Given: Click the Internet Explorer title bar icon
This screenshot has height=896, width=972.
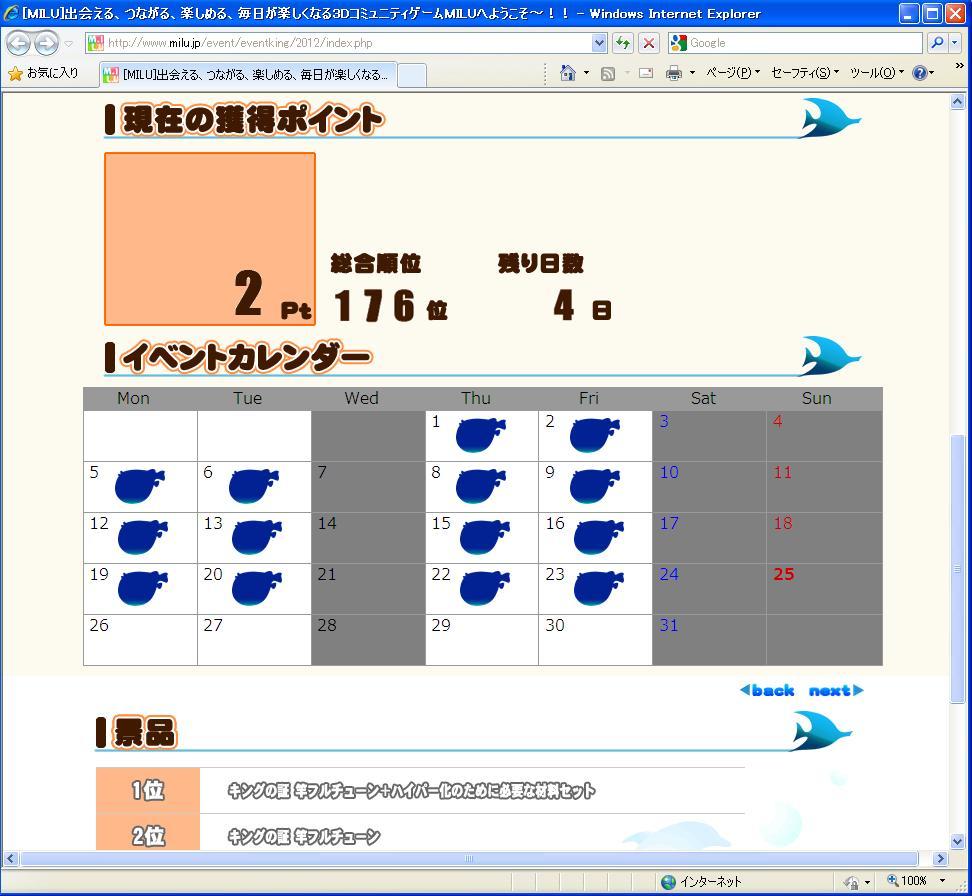Looking at the screenshot, I should [11, 13].
